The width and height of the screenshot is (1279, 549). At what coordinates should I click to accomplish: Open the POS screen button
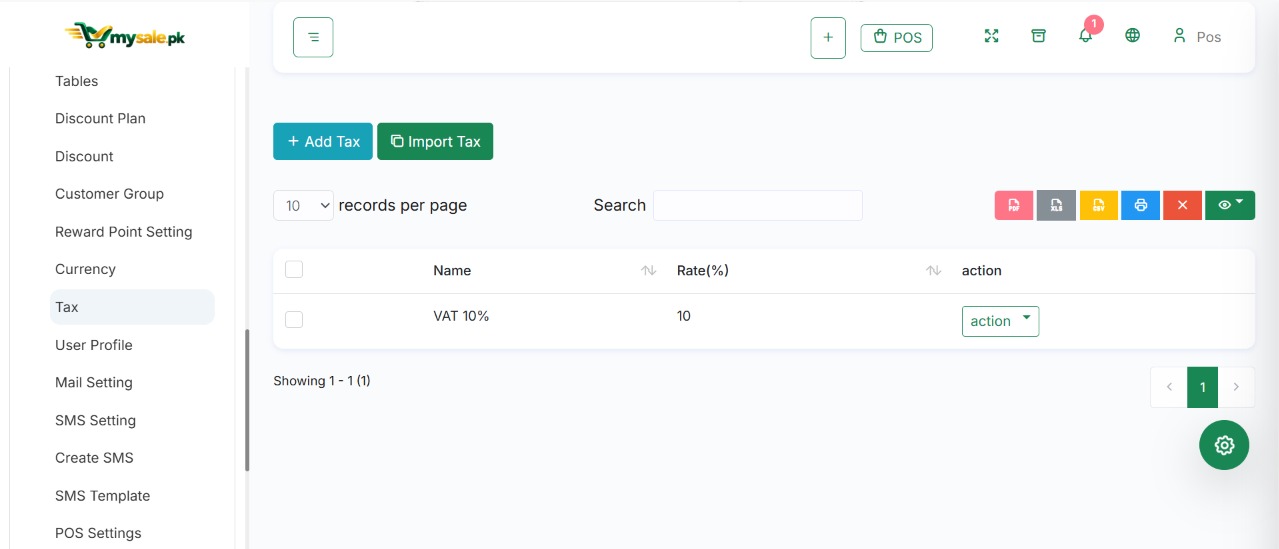(x=897, y=38)
